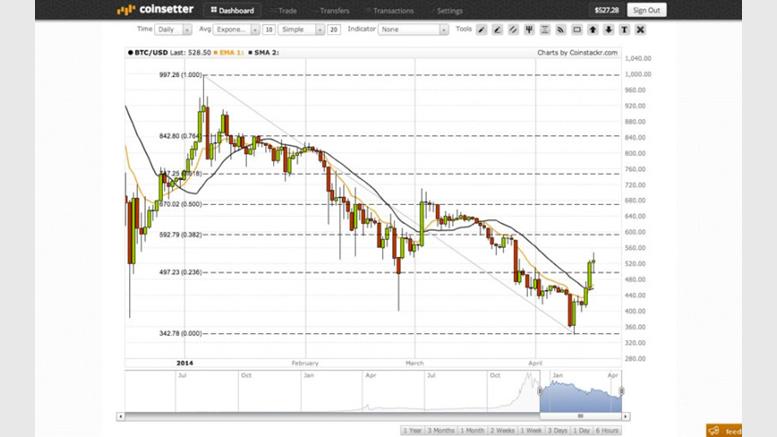Click the feedback megaphone icon
The width and height of the screenshot is (777, 437).
[714, 430]
